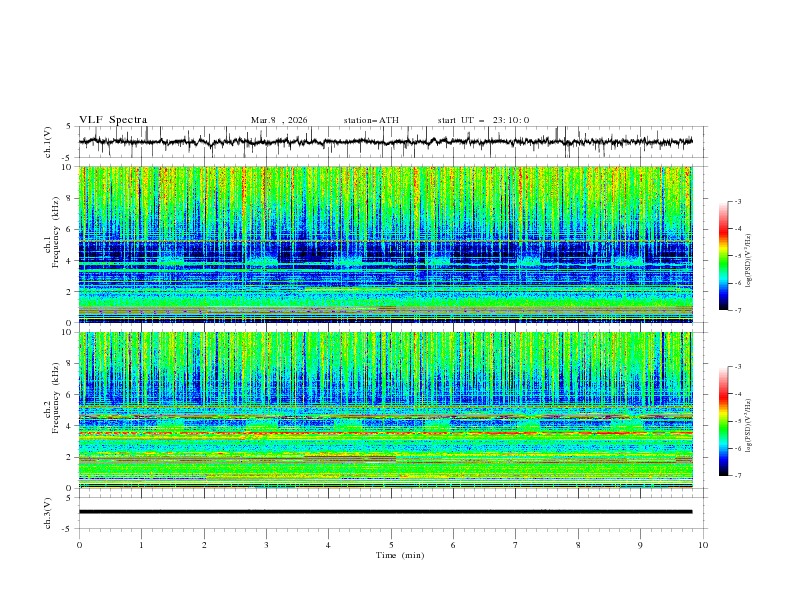Click the "8" kHz tick on ch.1 frequency axis

[x=70, y=198]
